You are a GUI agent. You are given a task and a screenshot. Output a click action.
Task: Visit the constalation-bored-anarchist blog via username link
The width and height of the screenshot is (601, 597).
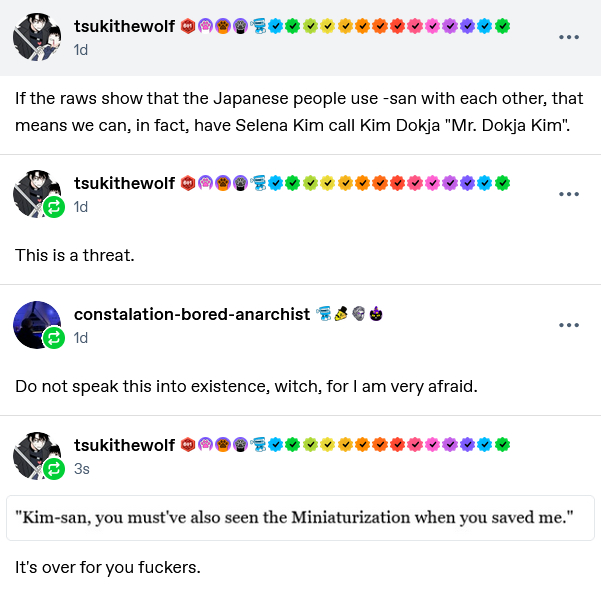[x=192, y=314]
